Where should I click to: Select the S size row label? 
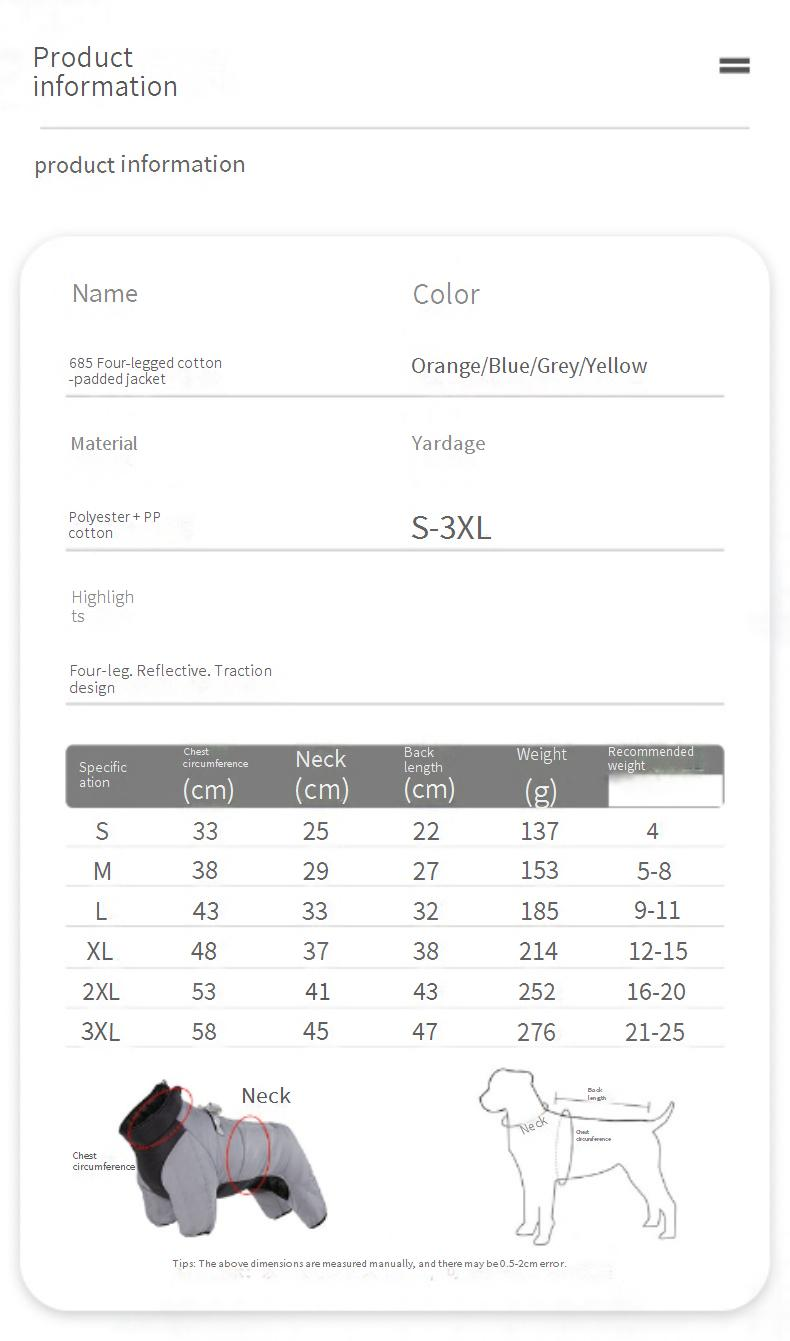click(102, 831)
